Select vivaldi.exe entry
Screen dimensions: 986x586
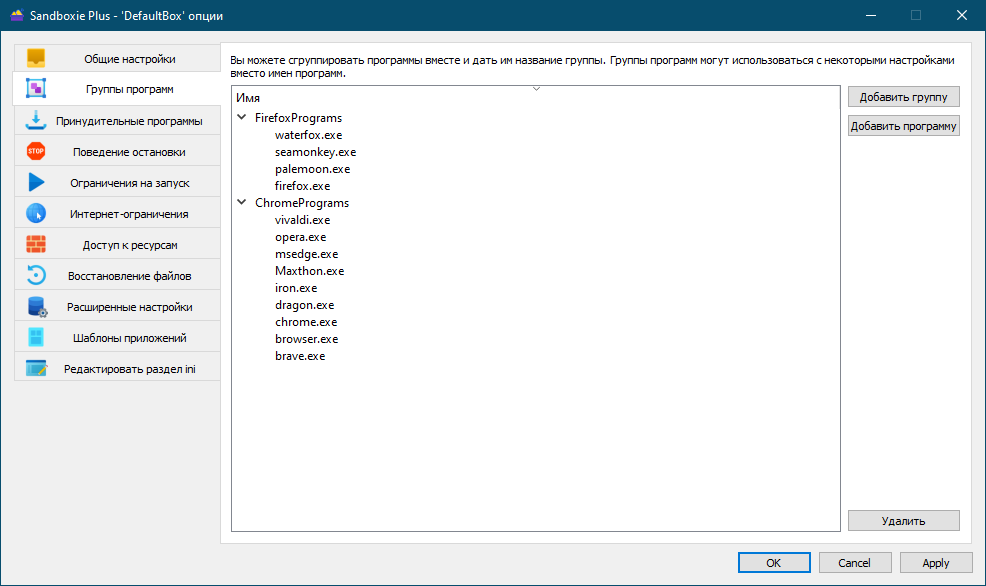tap(302, 219)
